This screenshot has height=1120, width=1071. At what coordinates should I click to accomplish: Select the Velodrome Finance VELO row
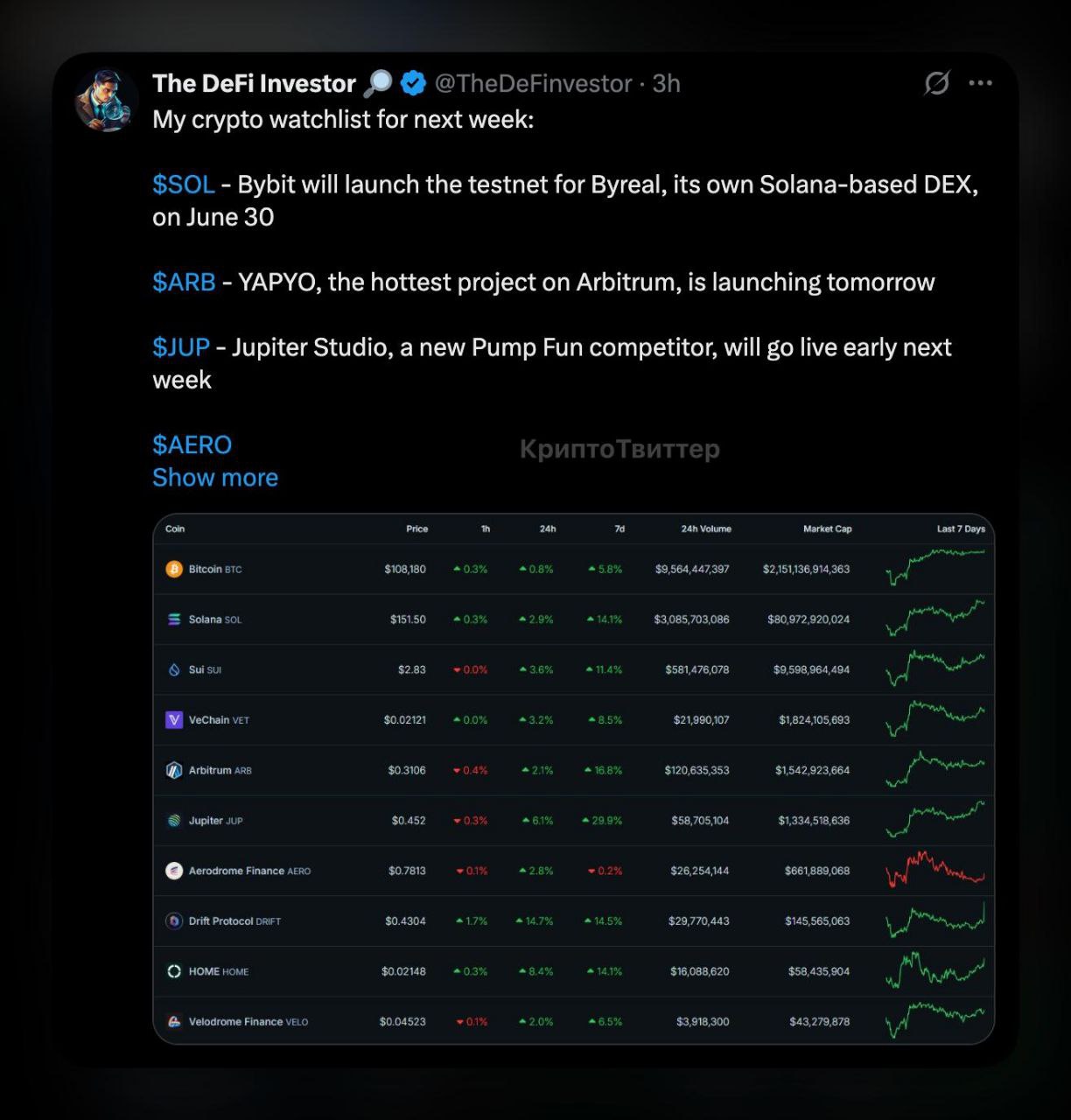coord(574,1021)
